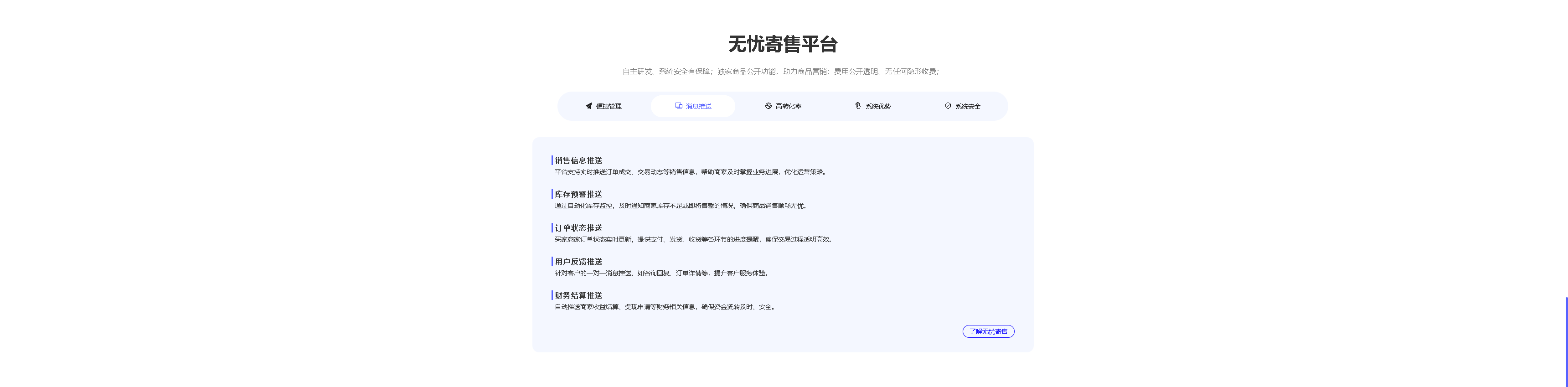Click the description starting with 平台支持实时推送
Viewport: 1568px width, 387px height.
690,172
